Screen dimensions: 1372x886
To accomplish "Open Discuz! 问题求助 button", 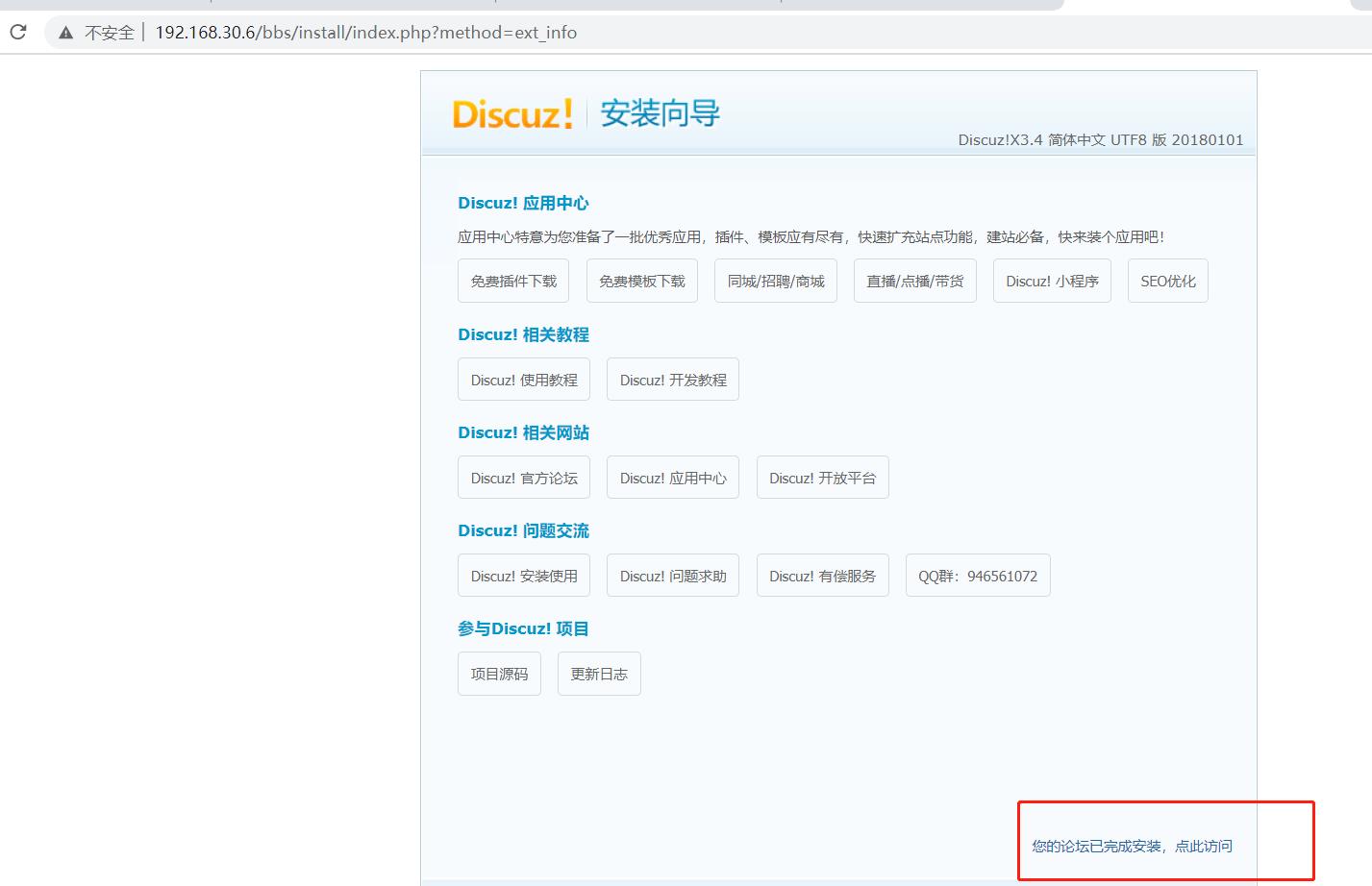I will [x=673, y=576].
